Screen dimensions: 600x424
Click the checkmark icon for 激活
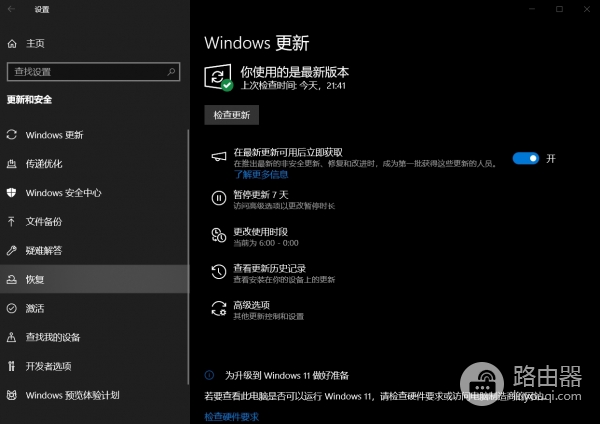click(11, 308)
